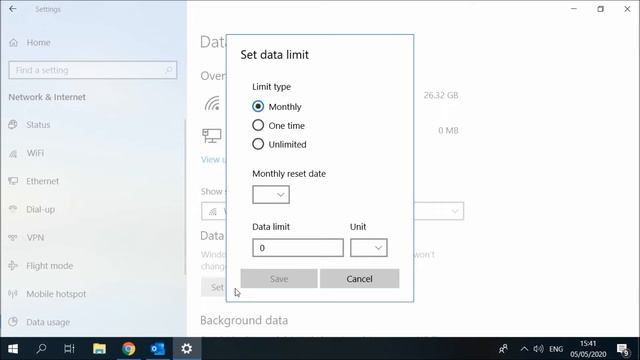Screen dimensions: 640x360
Task: Open the taskbar clock showing 15:41
Action: pos(588,349)
